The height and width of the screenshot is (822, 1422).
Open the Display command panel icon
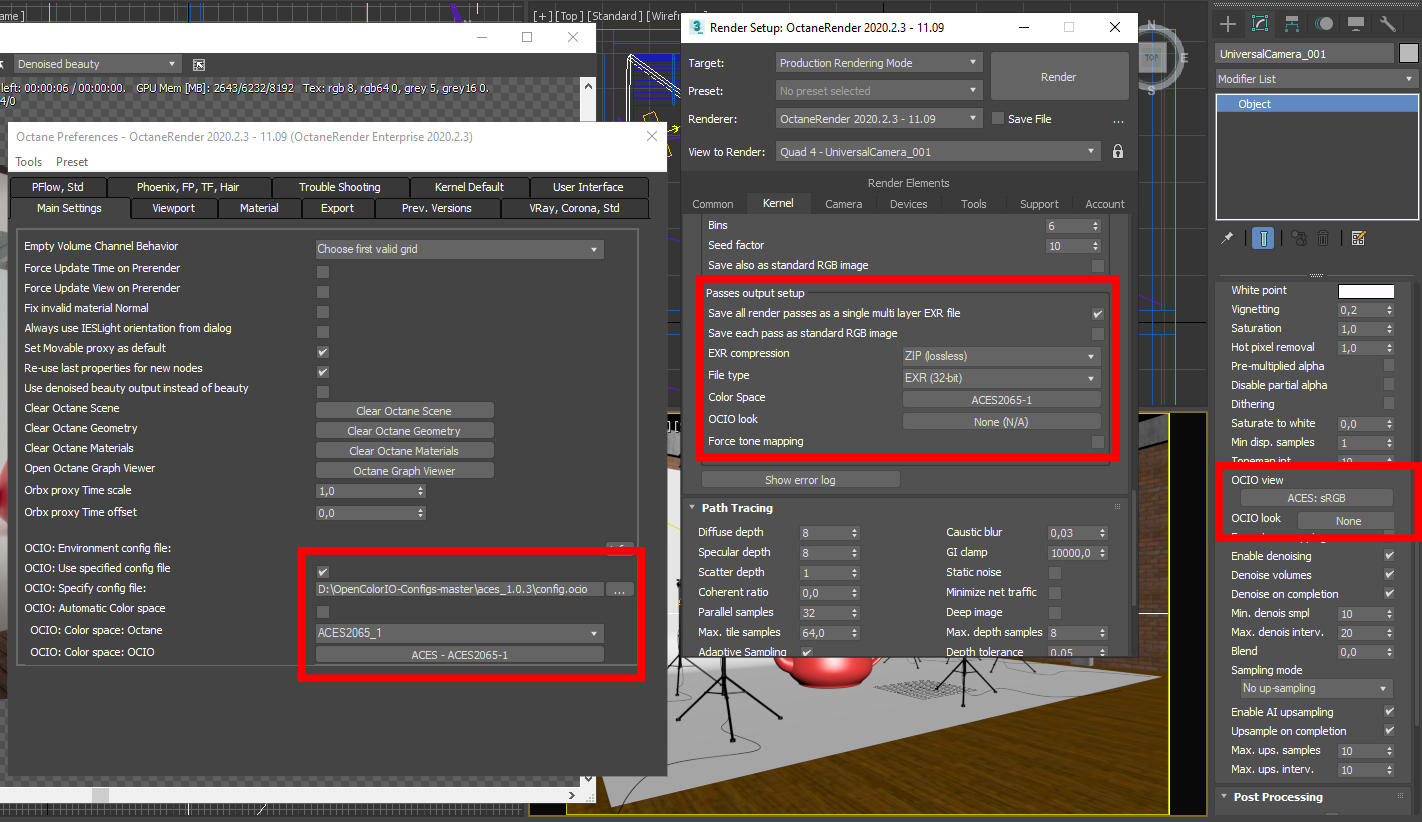click(1356, 24)
